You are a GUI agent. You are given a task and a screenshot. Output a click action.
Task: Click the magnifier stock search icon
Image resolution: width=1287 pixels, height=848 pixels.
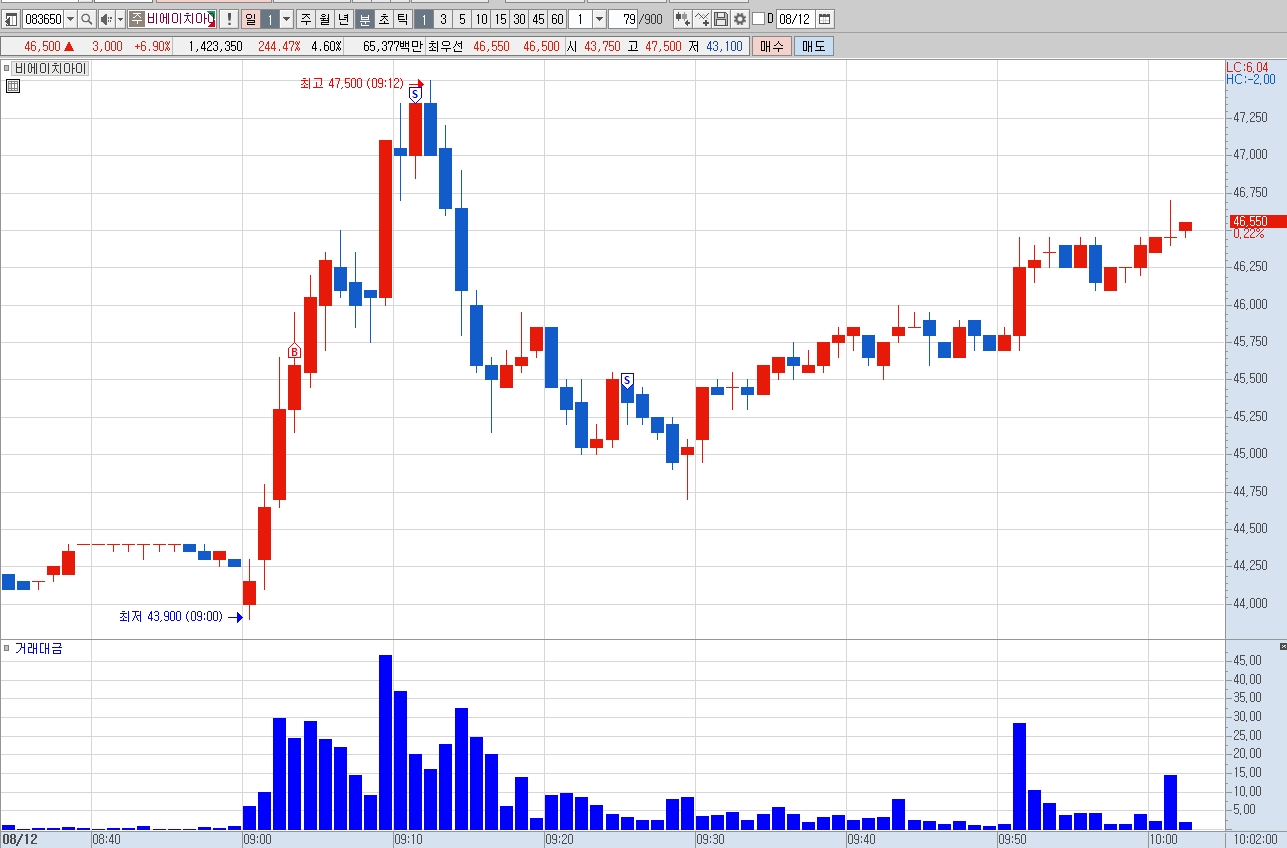[86, 19]
